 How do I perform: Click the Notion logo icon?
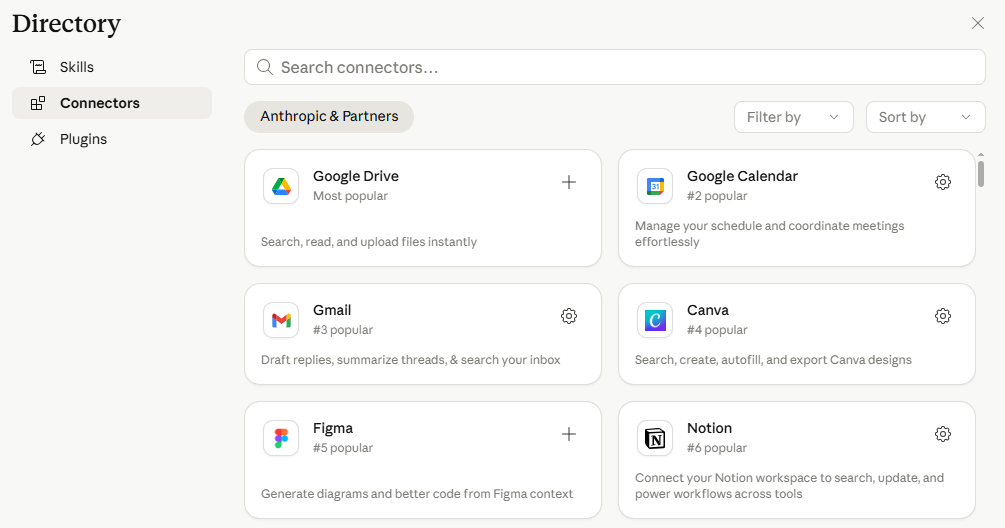click(655, 438)
